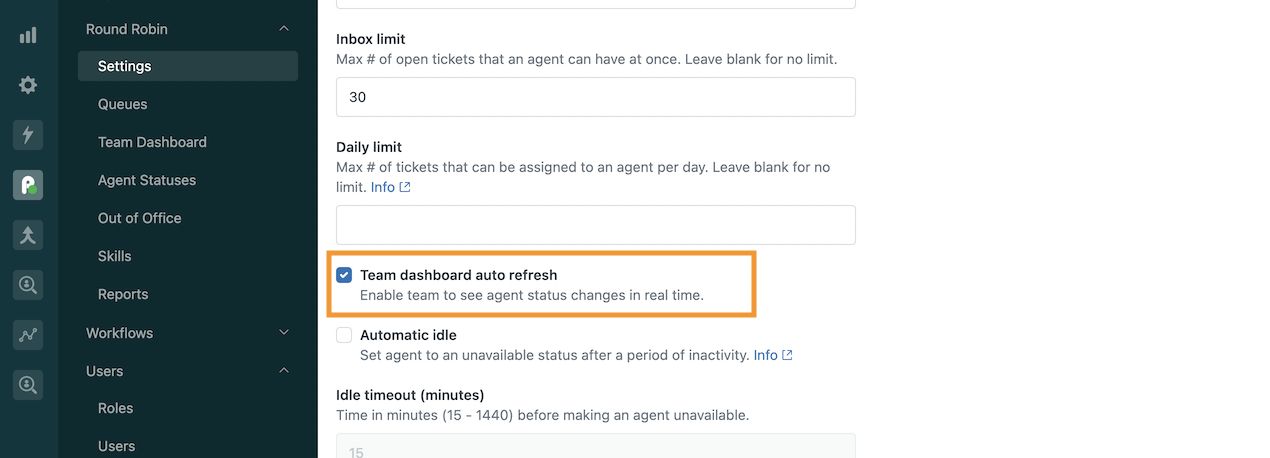1270x458 pixels.
Task: Select the Playlist app icon with the green dot
Action: 28,185
